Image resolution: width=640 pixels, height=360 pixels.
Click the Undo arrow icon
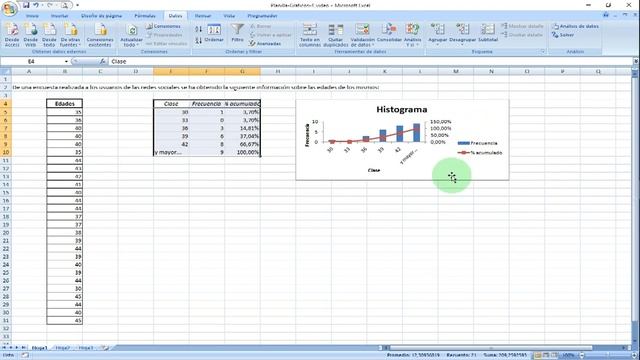[x=36, y=5]
